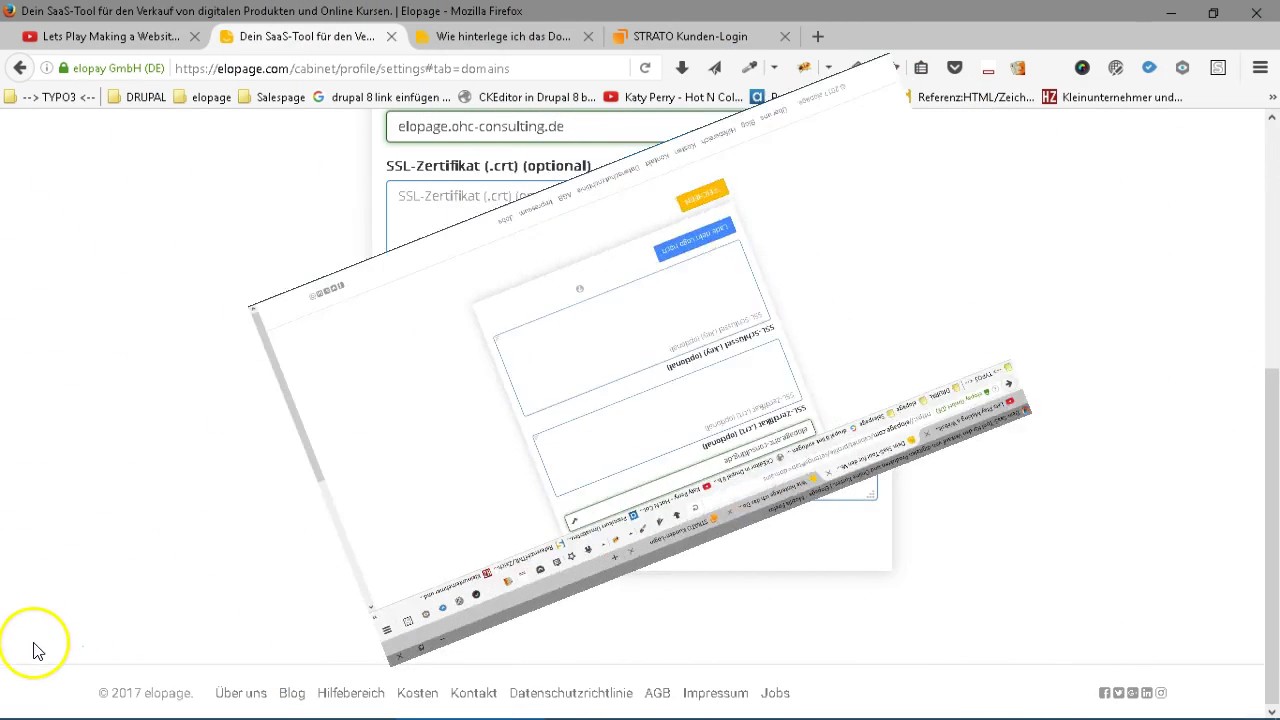Screen dimensions: 1280x720
Task: Click the green padlock security icon
Action: (63, 68)
